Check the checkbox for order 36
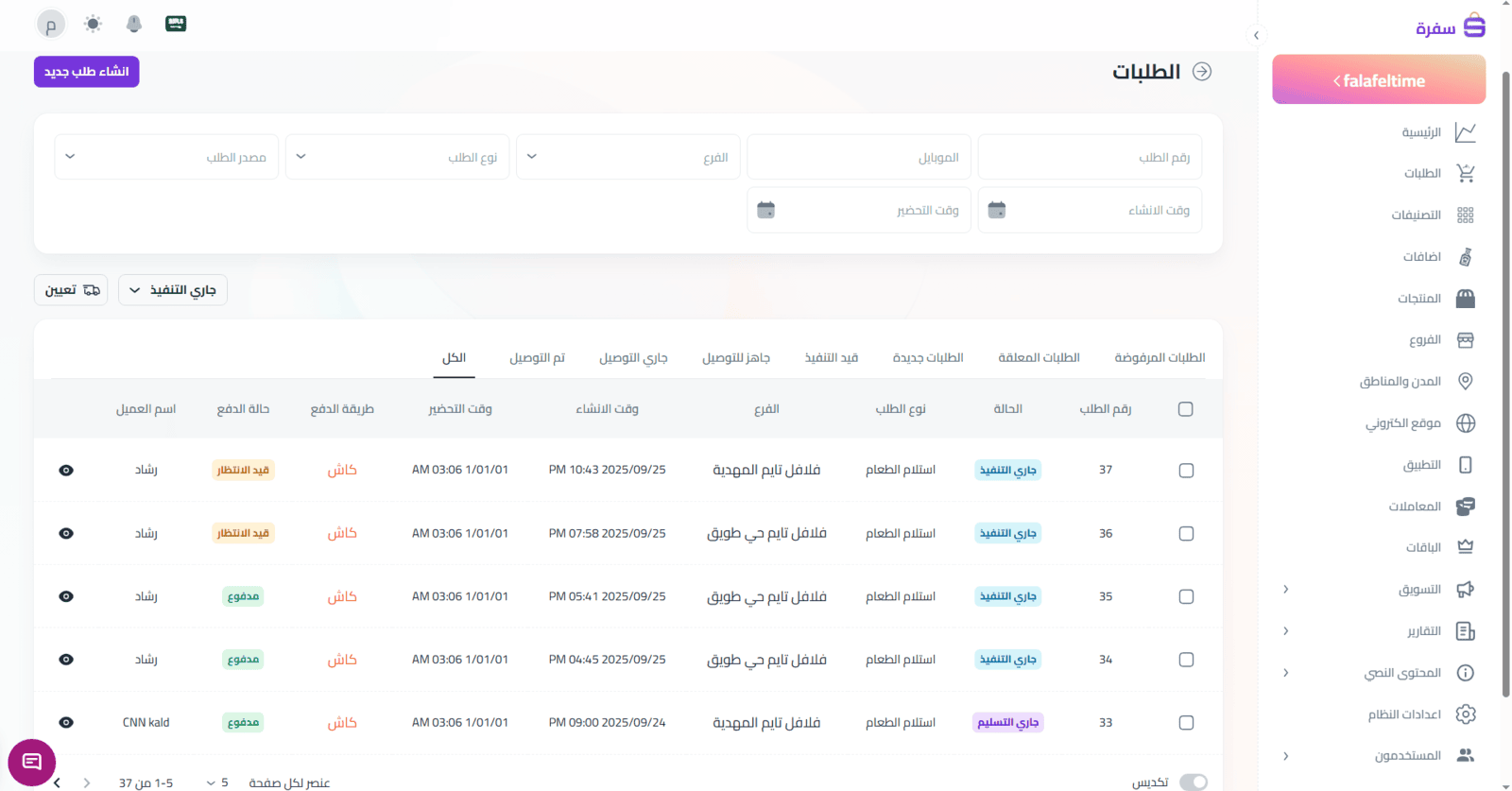Screen dimensions: 1512x791 (1186, 534)
